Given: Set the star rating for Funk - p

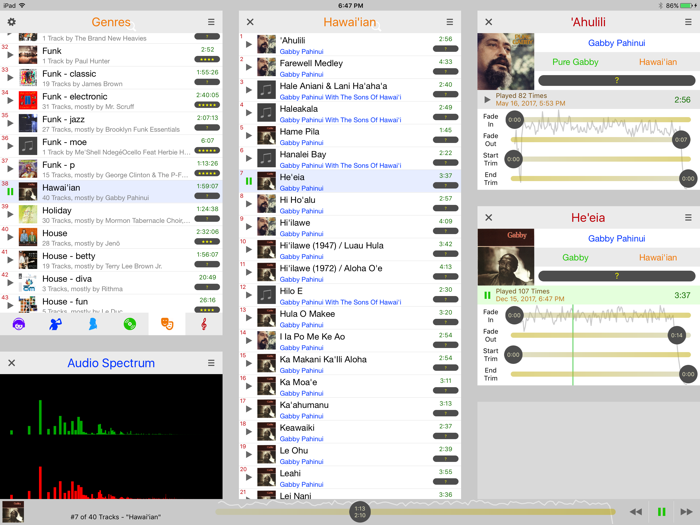Looking at the screenshot, I should (207, 173).
